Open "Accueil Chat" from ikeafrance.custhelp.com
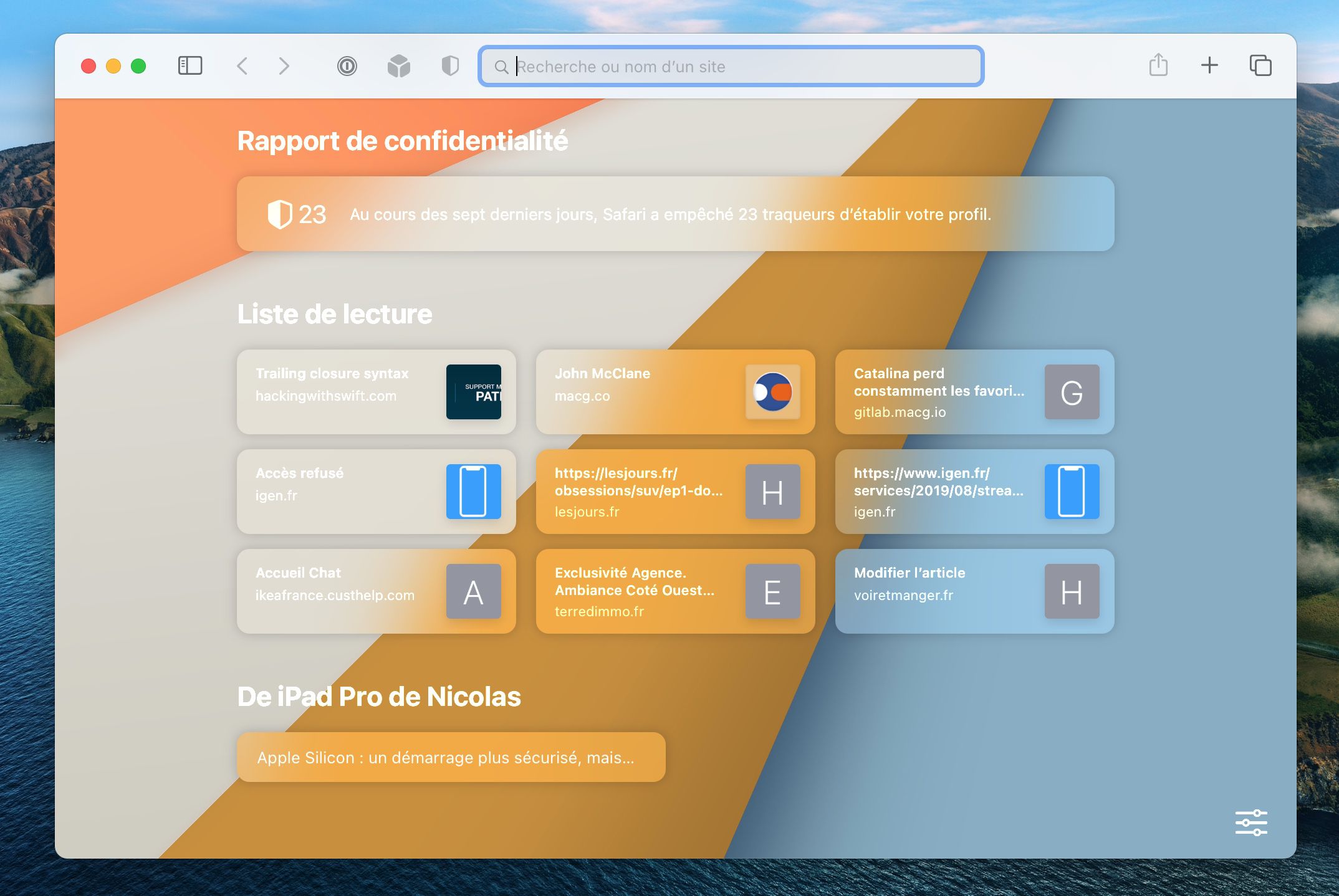This screenshot has height=896, width=1339. pos(375,592)
